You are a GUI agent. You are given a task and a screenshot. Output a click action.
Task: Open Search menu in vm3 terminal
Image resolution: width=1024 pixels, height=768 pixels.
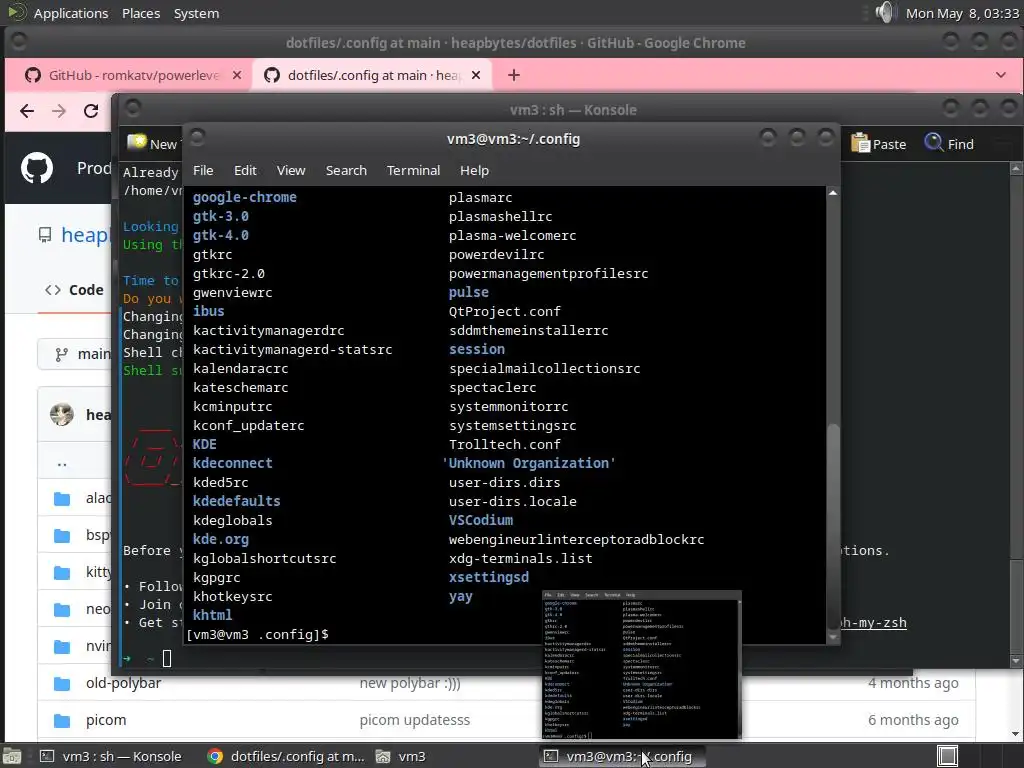[x=346, y=170]
